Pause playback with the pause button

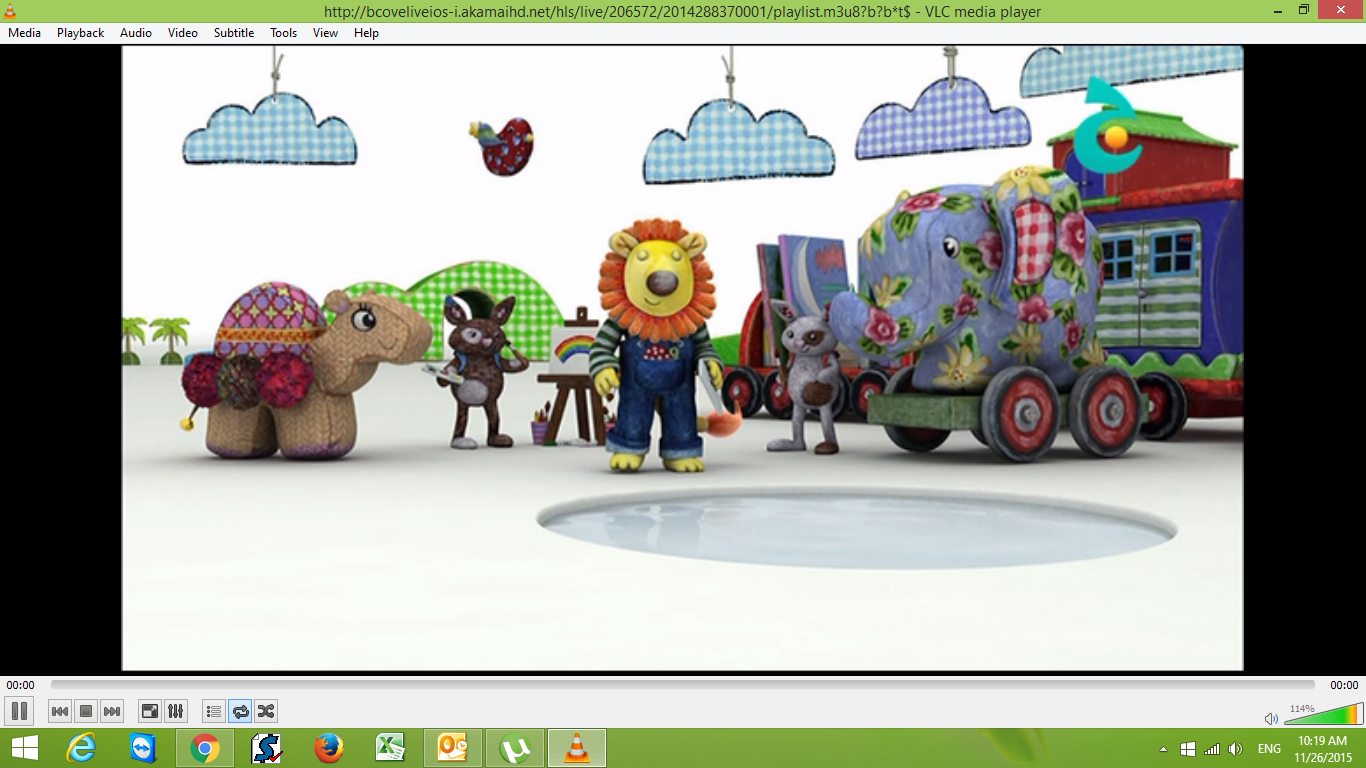(x=19, y=711)
